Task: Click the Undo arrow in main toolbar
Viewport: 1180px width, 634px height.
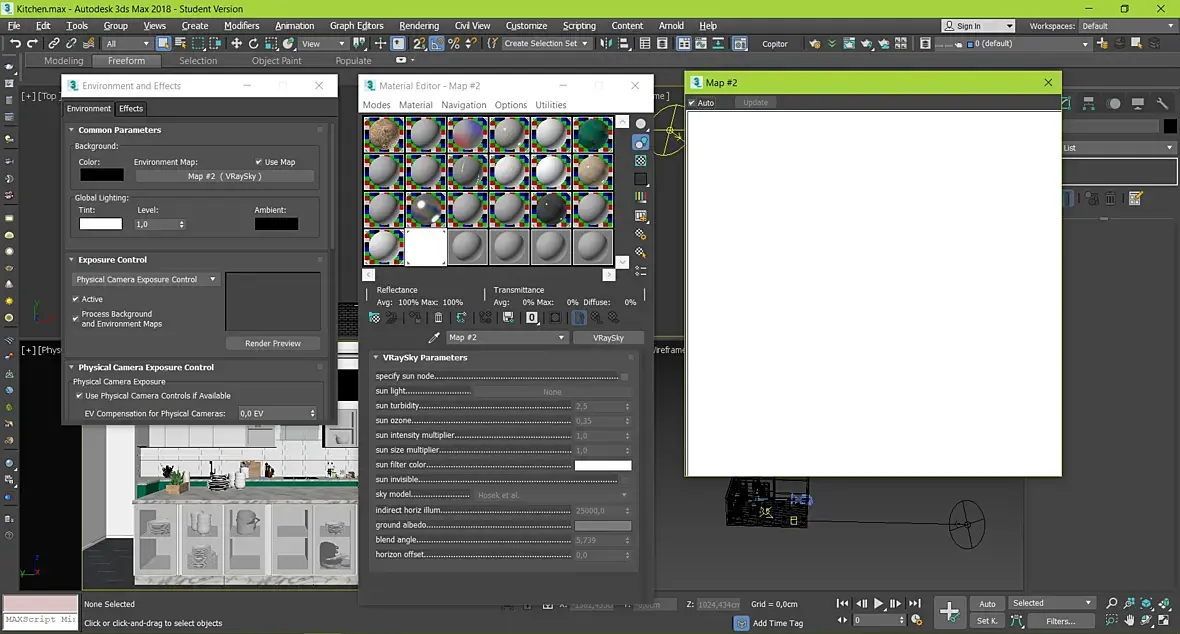Action: 15,44
